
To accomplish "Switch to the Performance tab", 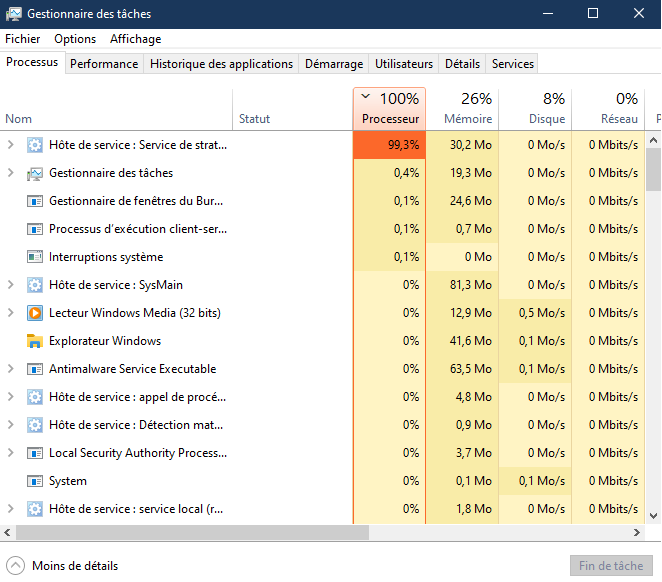I will click(x=104, y=64).
